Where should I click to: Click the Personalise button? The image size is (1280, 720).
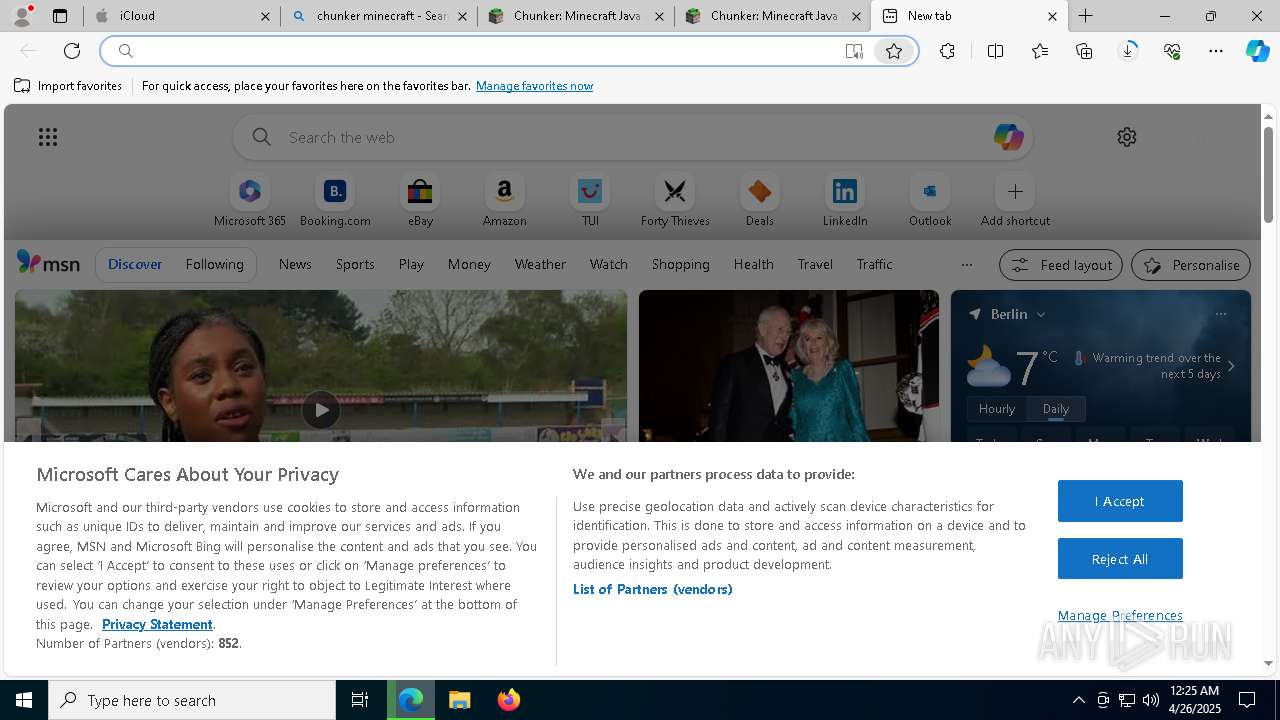coord(1191,265)
